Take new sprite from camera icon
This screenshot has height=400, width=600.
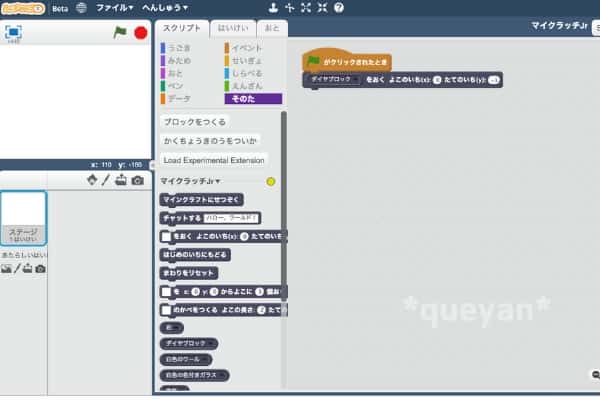click(138, 180)
